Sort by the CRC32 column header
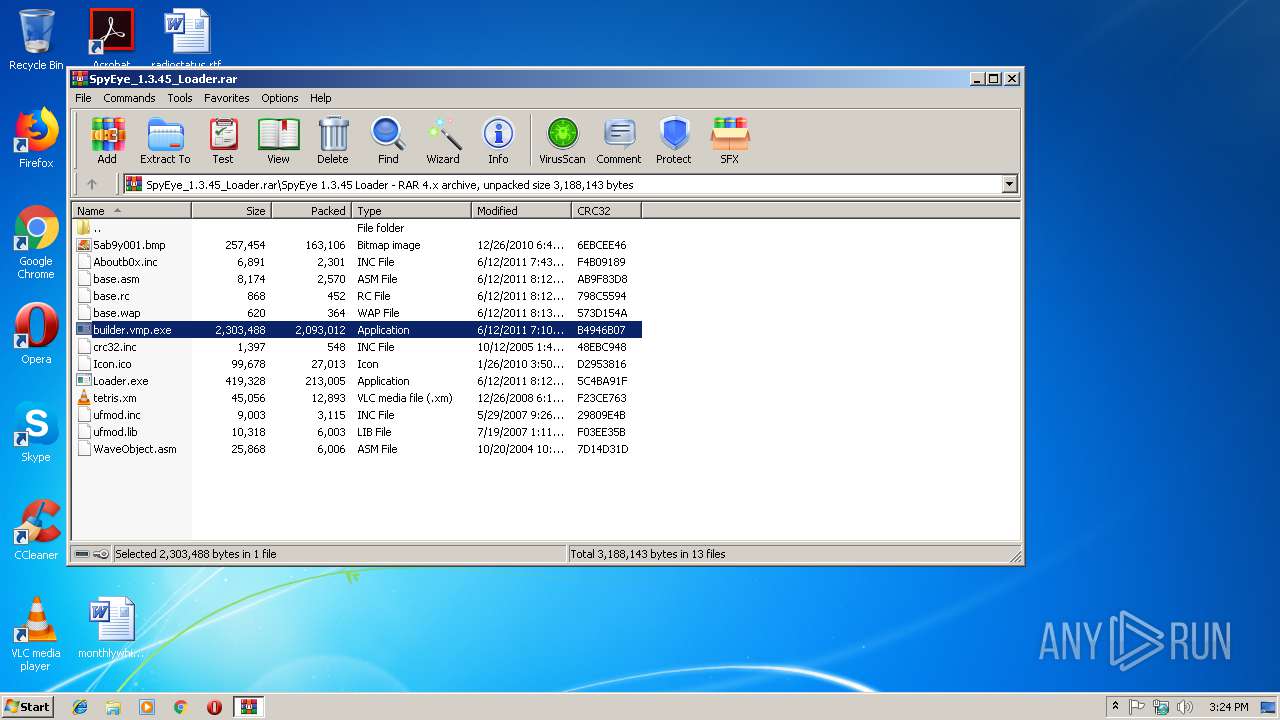 (x=606, y=211)
